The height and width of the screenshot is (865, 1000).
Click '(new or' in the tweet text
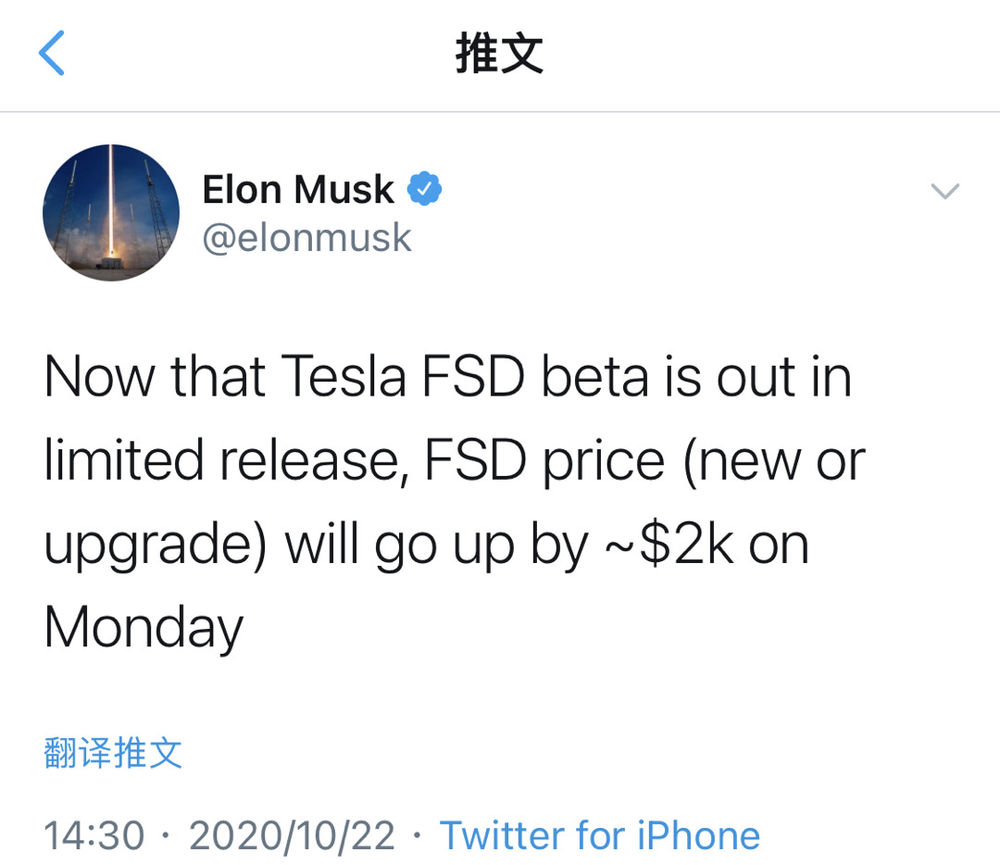click(774, 461)
